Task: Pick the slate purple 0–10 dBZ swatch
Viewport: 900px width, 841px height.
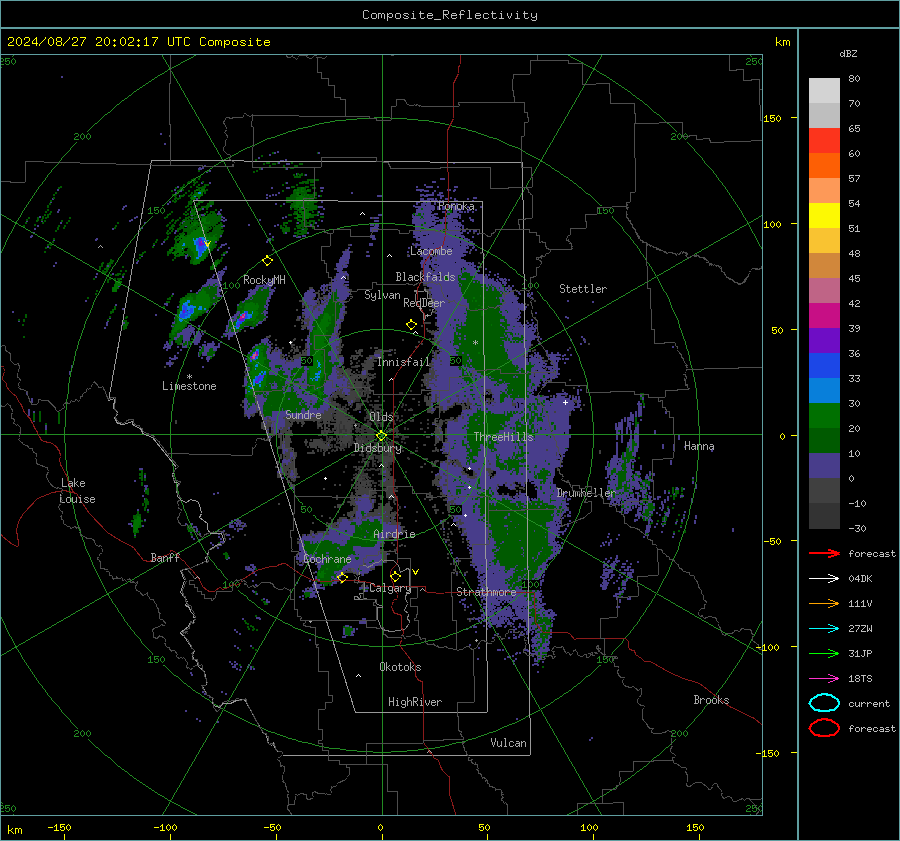Action: (824, 466)
